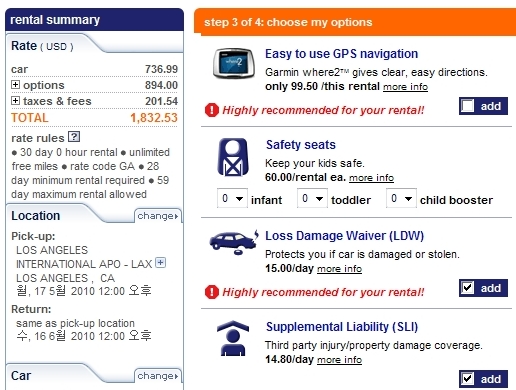Viewport: 516px width, 390px height.
Task: Open the toddler seat quantity dropdown
Action: tap(312, 198)
